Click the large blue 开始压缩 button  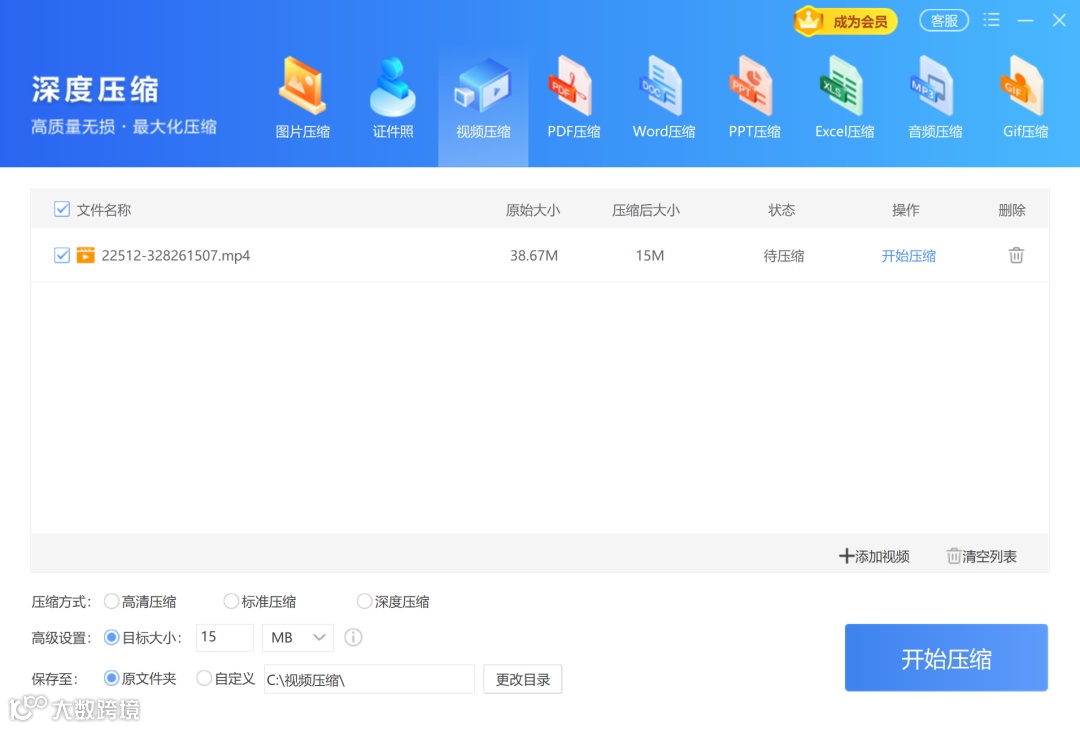(946, 658)
